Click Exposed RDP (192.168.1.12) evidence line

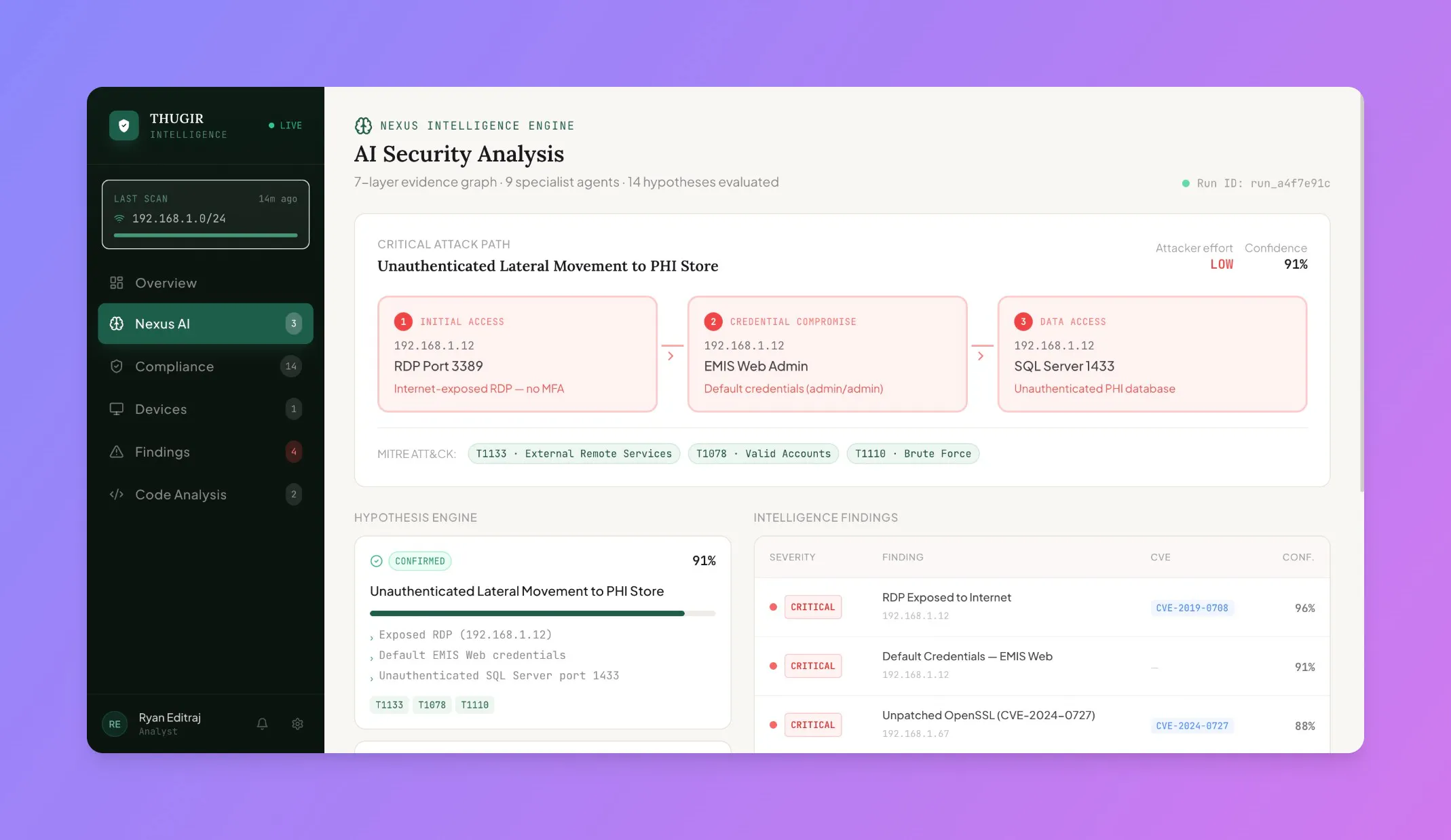(465, 634)
